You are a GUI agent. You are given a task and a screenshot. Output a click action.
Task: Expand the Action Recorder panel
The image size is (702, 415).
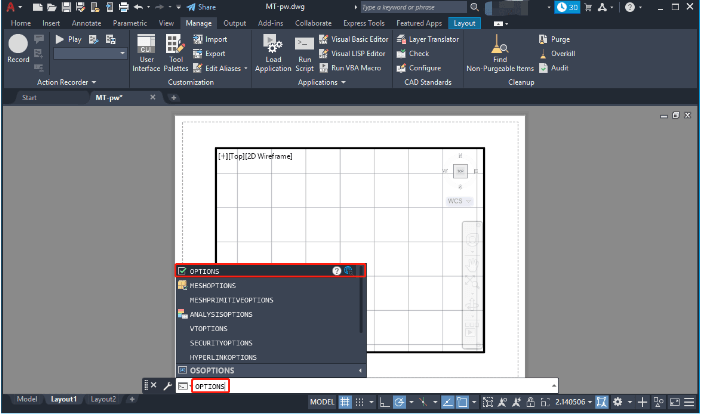click(66, 82)
